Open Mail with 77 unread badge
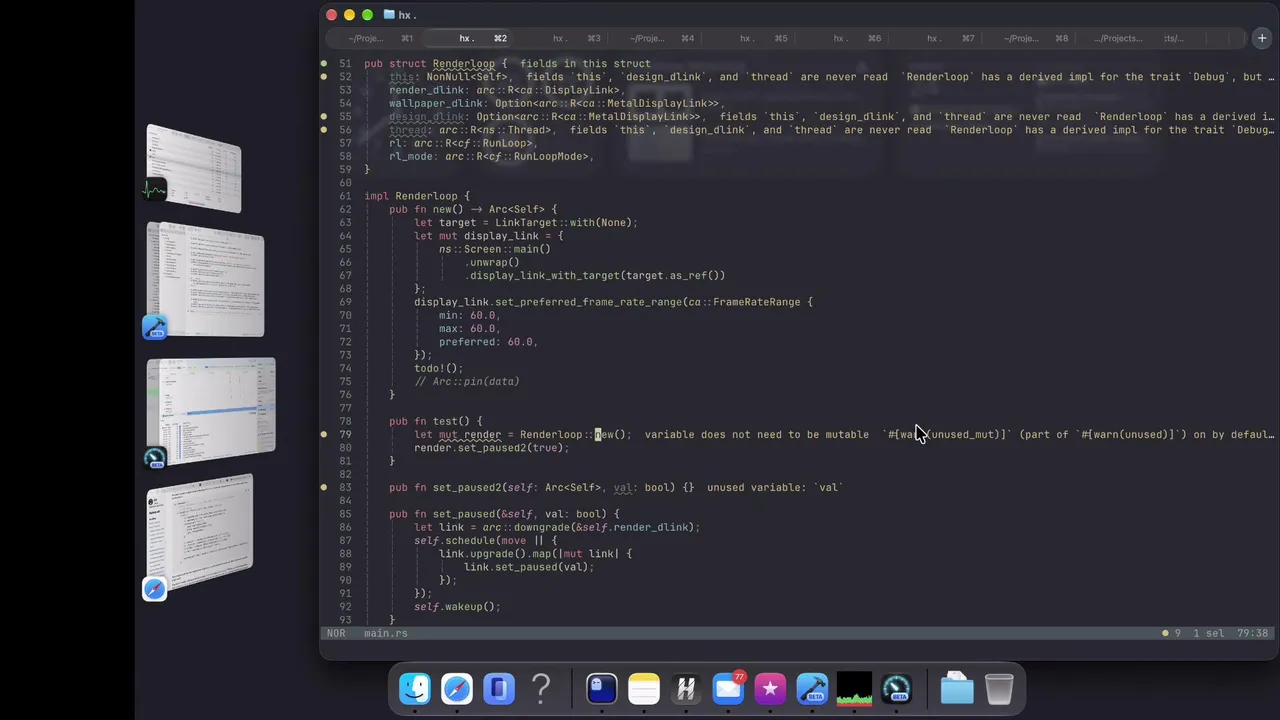 coord(728,689)
